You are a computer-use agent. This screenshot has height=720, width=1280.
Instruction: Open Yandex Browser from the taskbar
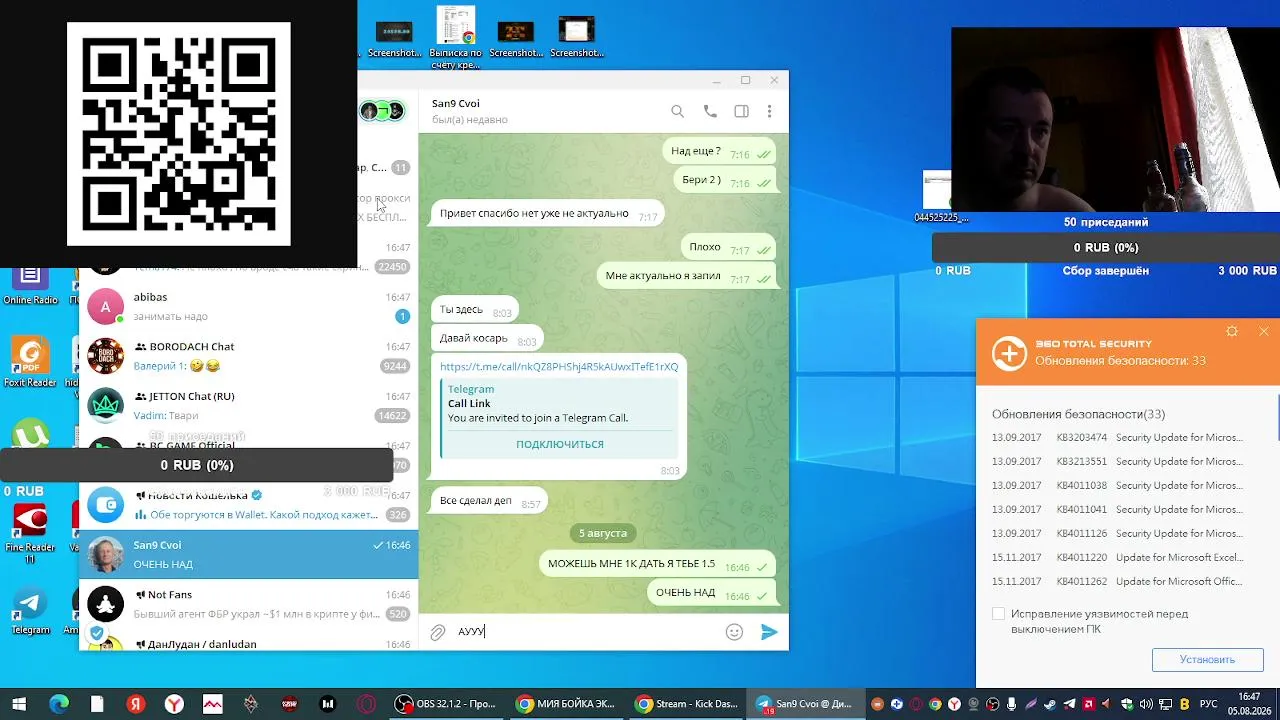(x=174, y=704)
